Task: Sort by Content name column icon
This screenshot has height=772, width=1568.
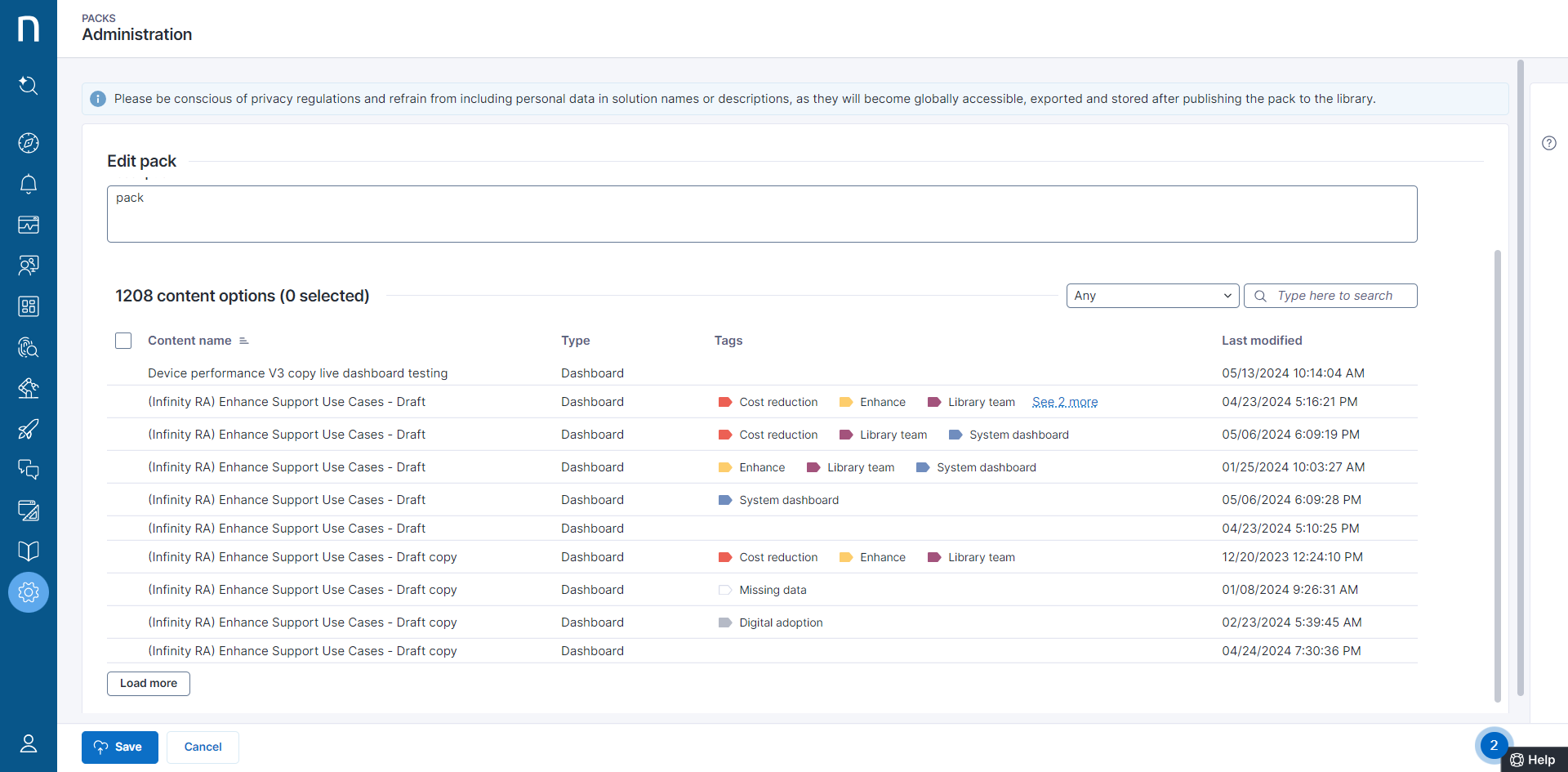Action: click(243, 341)
